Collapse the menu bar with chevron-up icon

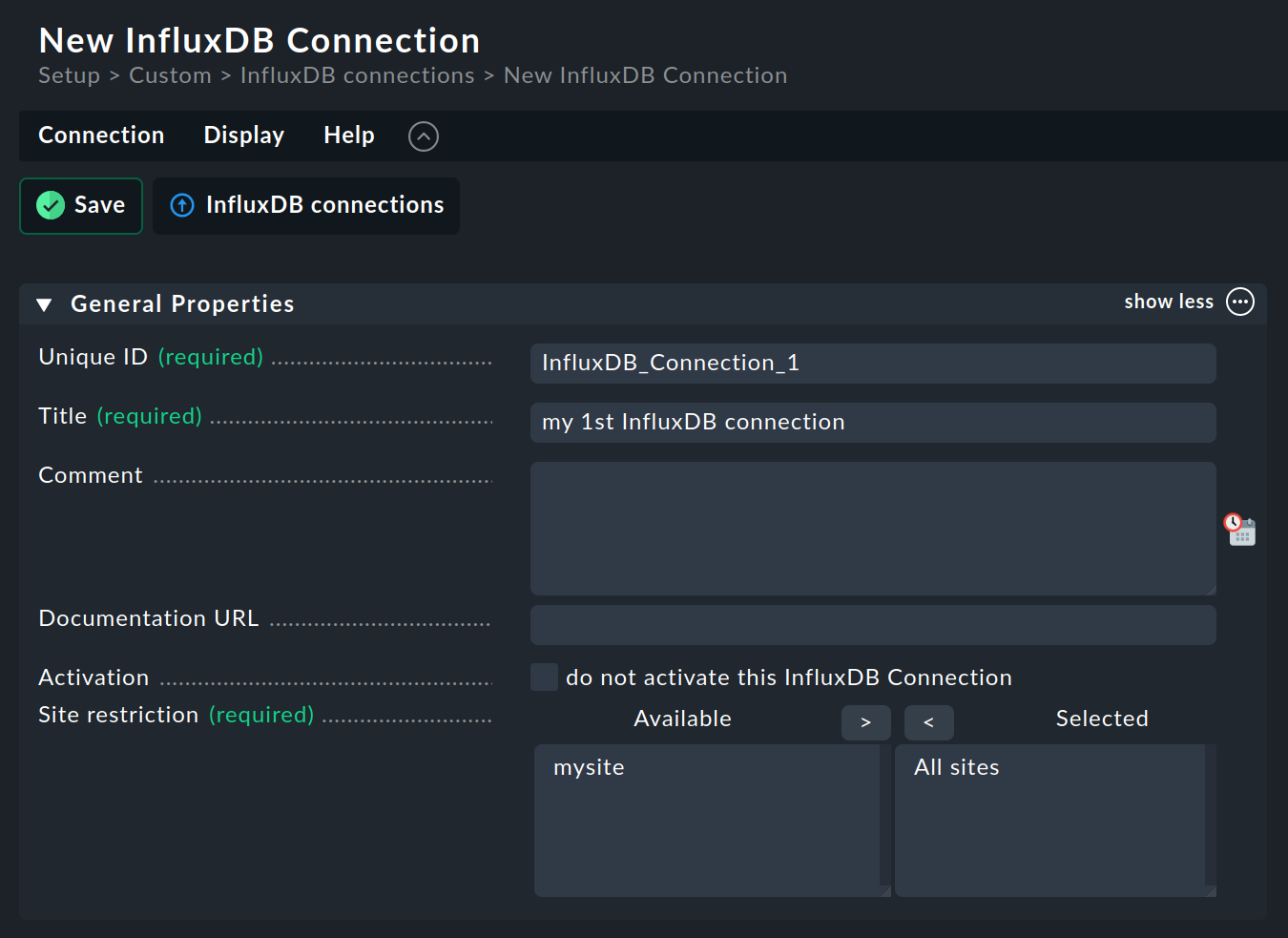pyautogui.click(x=424, y=136)
